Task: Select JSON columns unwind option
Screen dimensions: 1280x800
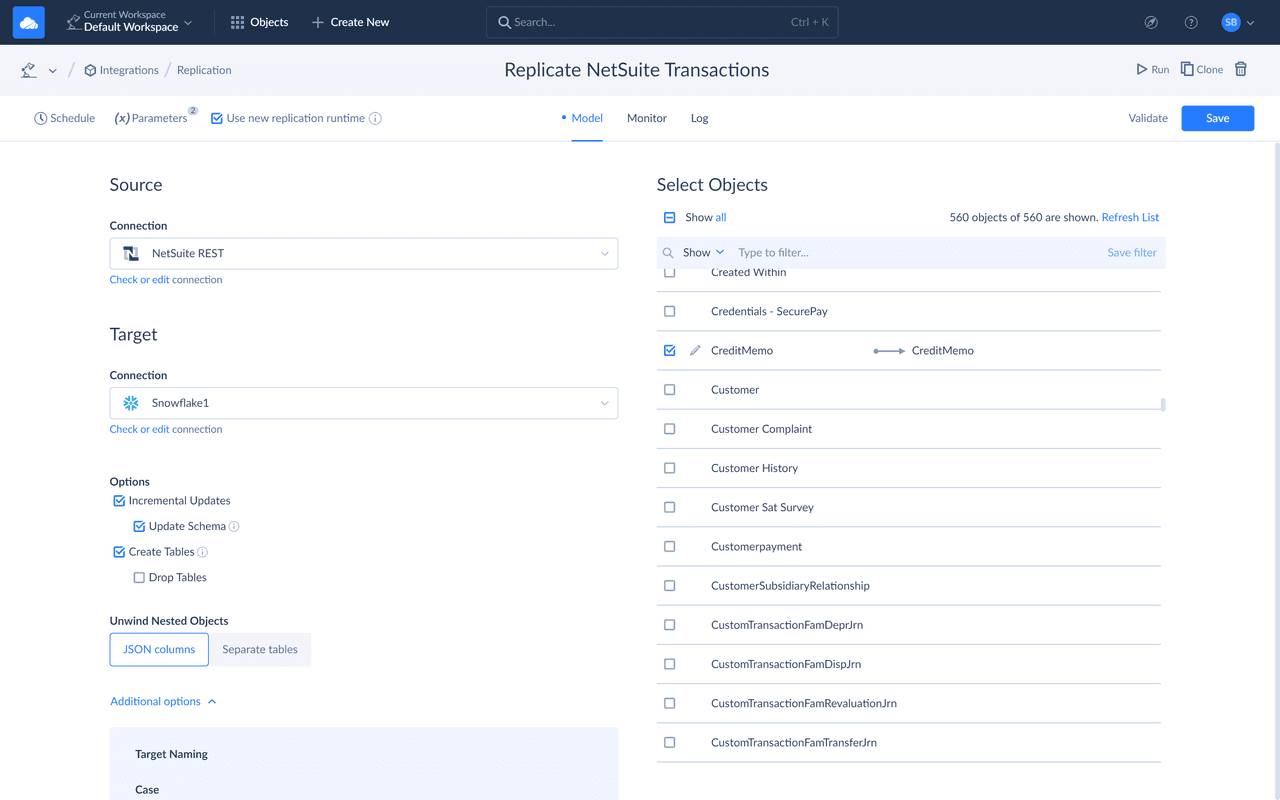Action: (x=159, y=649)
